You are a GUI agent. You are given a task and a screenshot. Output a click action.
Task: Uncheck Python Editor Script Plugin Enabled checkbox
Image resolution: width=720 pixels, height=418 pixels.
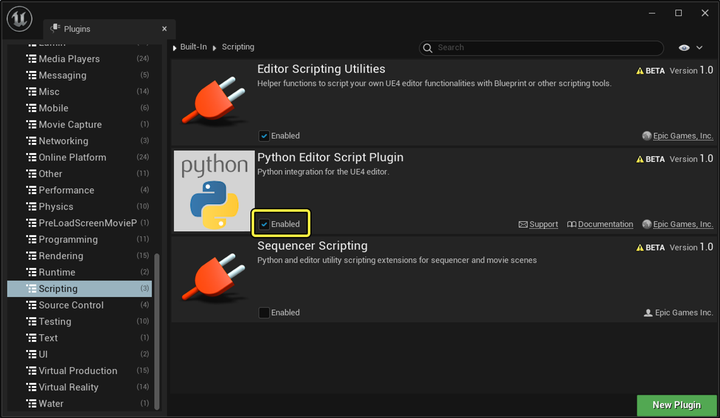tap(264, 224)
